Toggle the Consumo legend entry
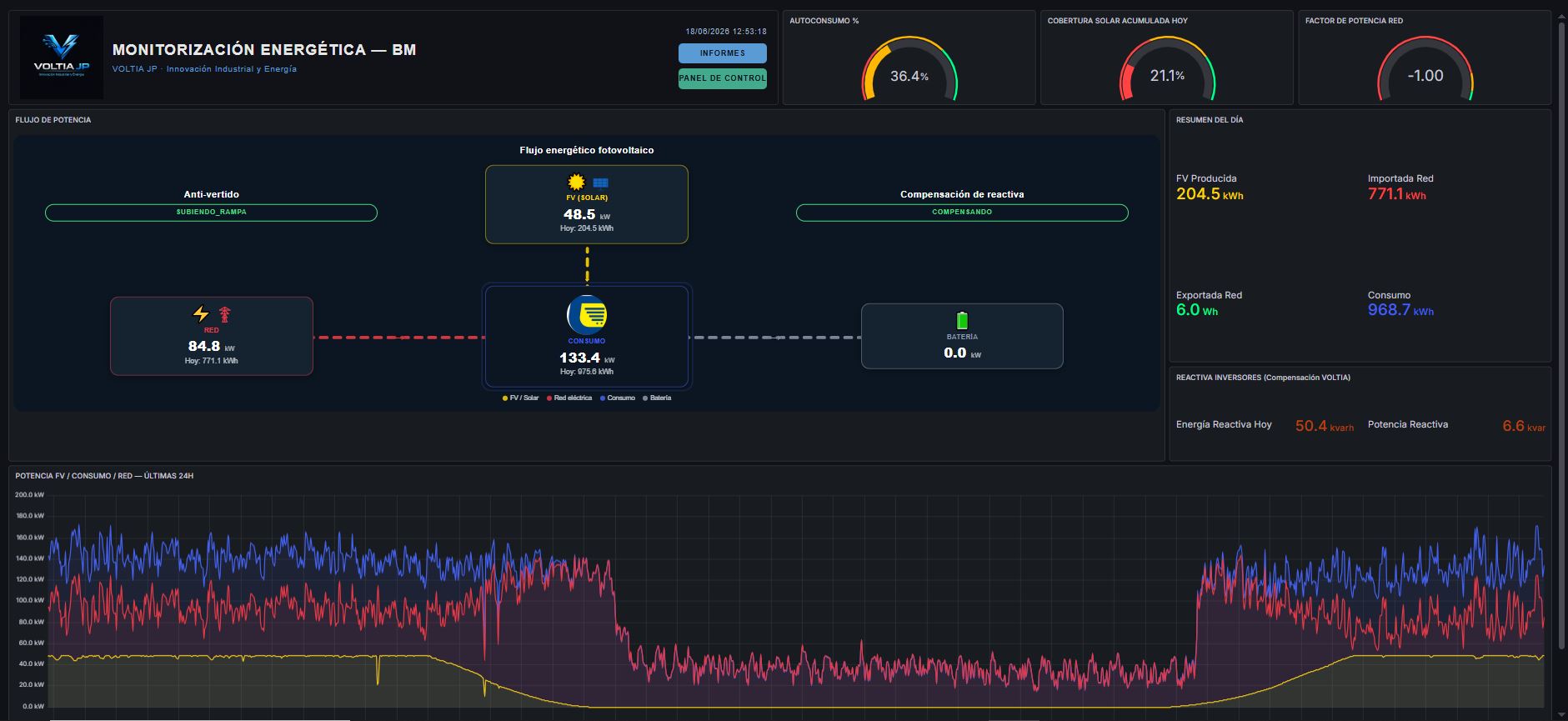The height and width of the screenshot is (721, 1568). point(618,398)
